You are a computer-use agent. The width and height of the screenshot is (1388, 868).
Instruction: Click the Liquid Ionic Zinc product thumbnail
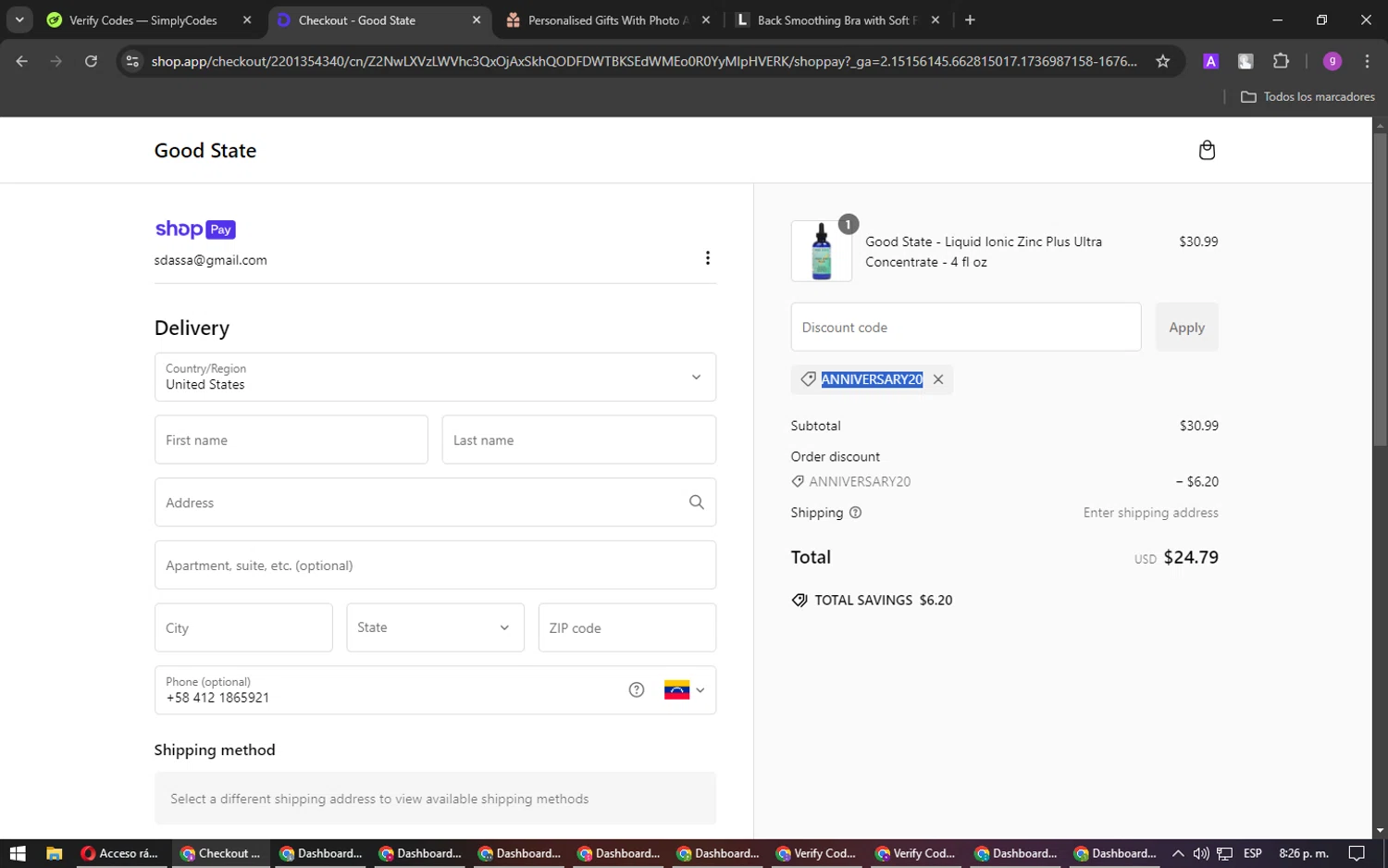point(822,251)
